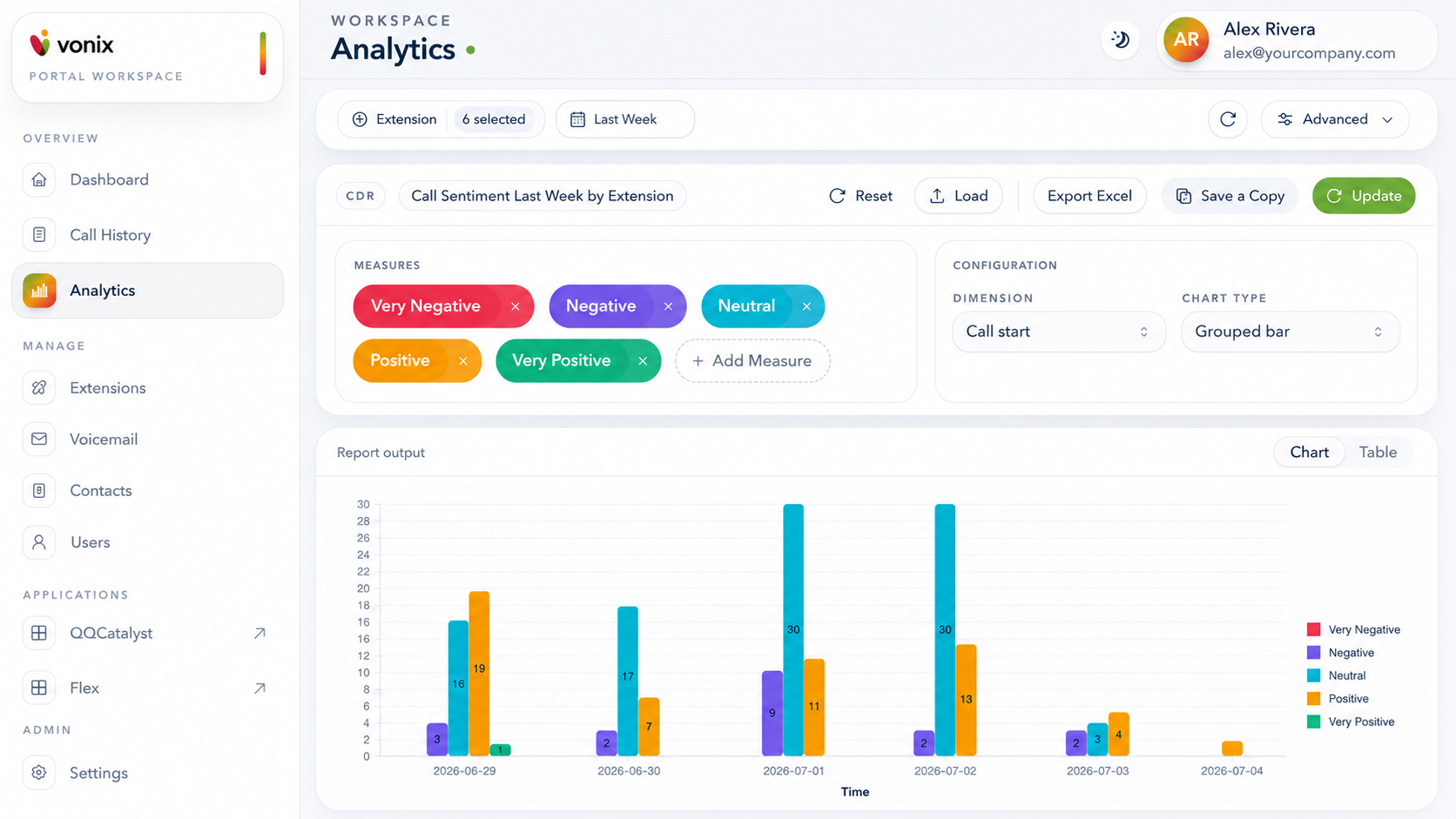Screen dimensions: 1456x819
Task: Edit report name Call Sentiment Last Week field
Action: 543,196
